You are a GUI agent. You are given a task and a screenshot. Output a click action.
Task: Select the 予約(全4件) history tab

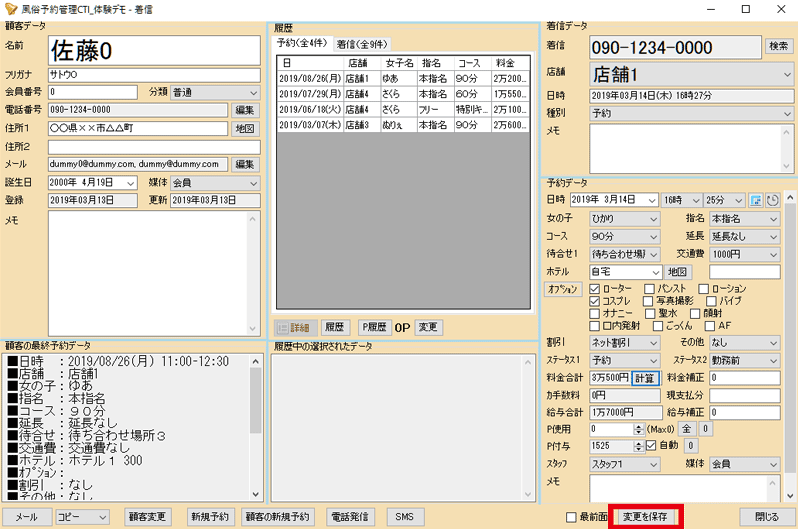303,44
